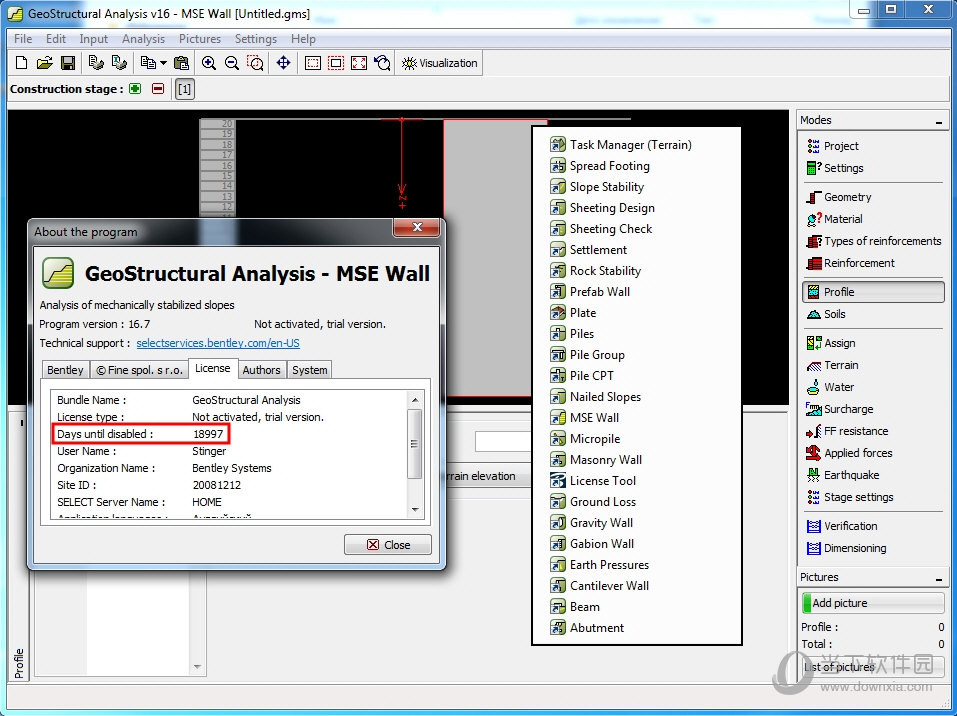This screenshot has width=957, height=716.
Task: Zoom out with magnifier minus icon
Action: (232, 63)
